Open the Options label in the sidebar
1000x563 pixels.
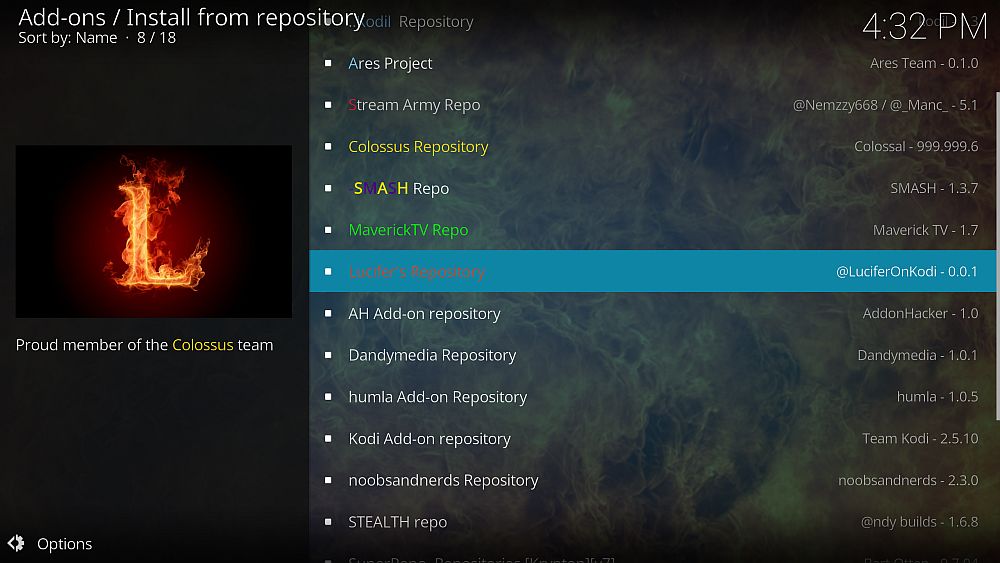pos(64,544)
